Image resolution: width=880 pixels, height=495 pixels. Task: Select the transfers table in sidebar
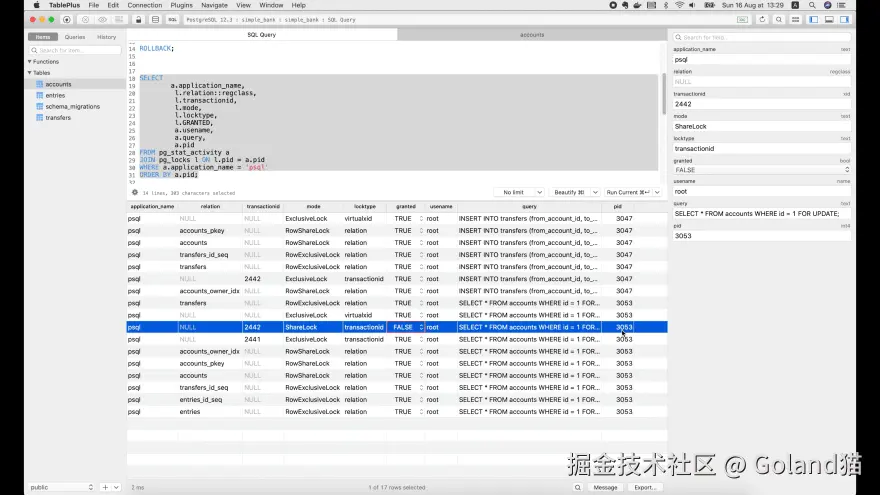pos(58,118)
